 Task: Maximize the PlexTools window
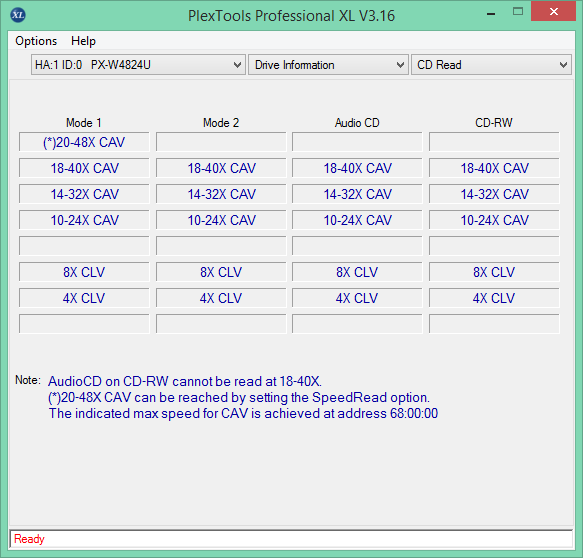(518, 12)
